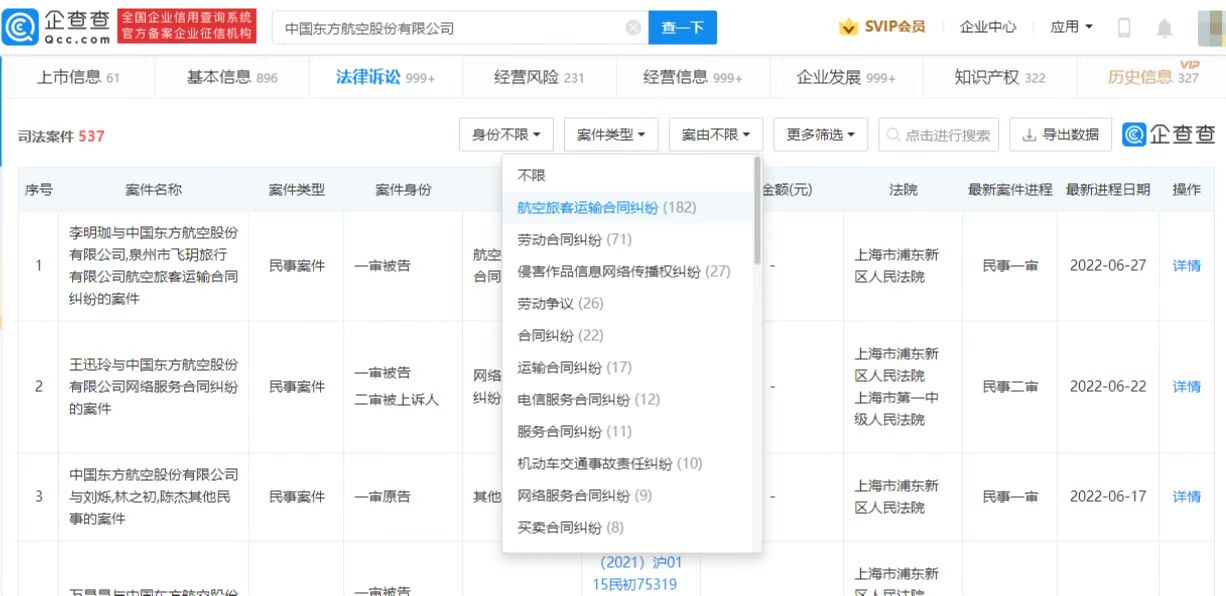This screenshot has height=596, width=1226.
Task: Click the Qcc.com logo
Action: [58, 27]
